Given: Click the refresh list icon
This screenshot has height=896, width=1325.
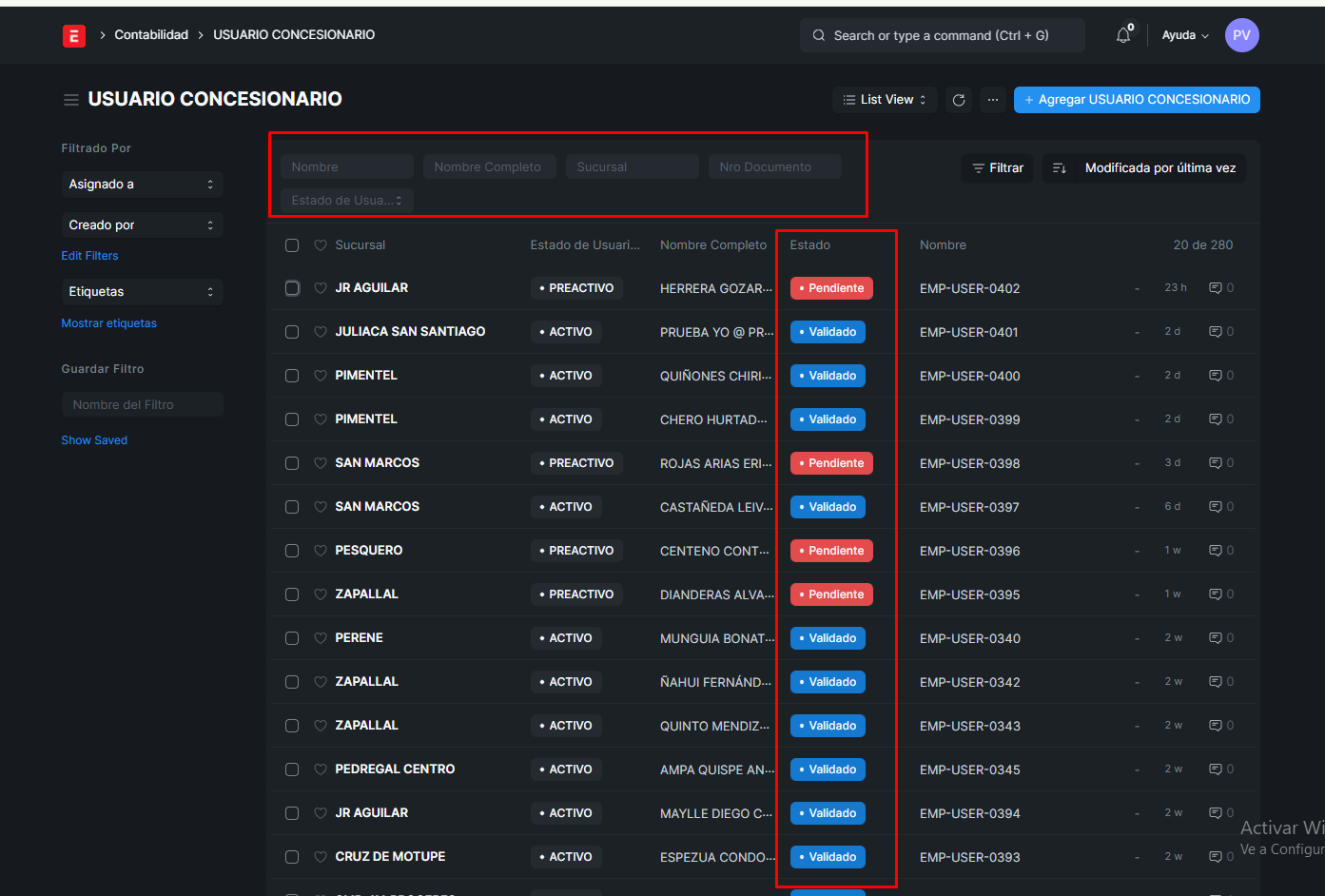Looking at the screenshot, I should 959,100.
